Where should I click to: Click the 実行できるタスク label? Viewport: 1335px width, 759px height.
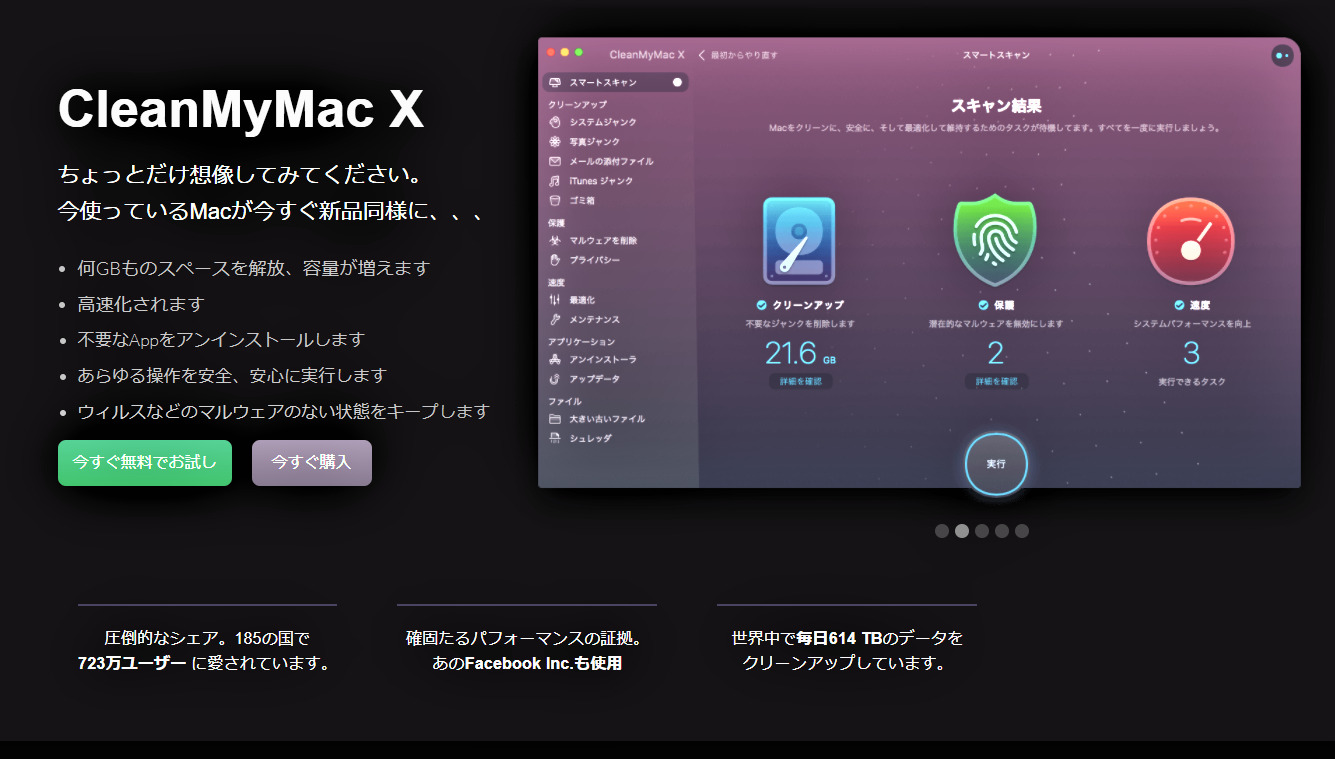(1192, 382)
